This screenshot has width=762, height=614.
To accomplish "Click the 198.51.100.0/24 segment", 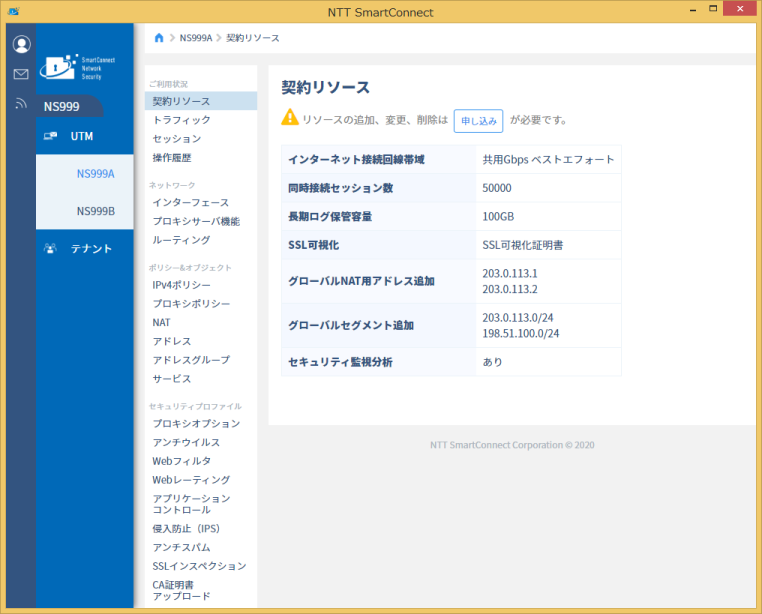I will click(520, 333).
